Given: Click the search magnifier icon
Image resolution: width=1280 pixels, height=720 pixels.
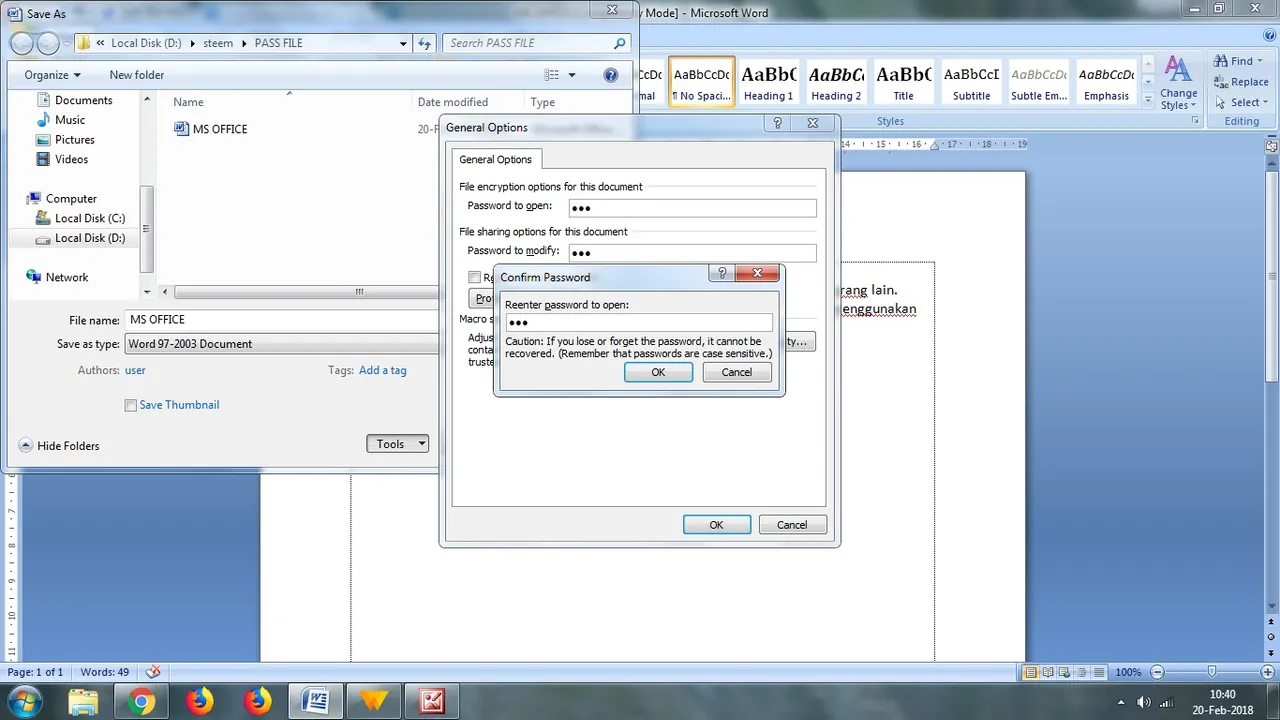Looking at the screenshot, I should coord(620,43).
